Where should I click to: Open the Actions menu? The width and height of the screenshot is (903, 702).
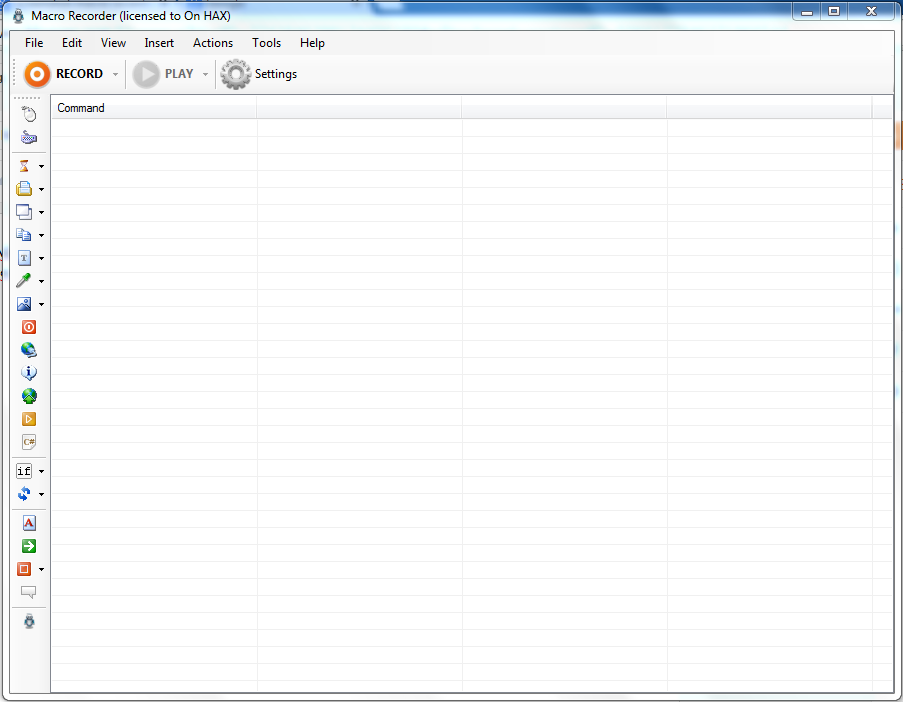click(212, 43)
